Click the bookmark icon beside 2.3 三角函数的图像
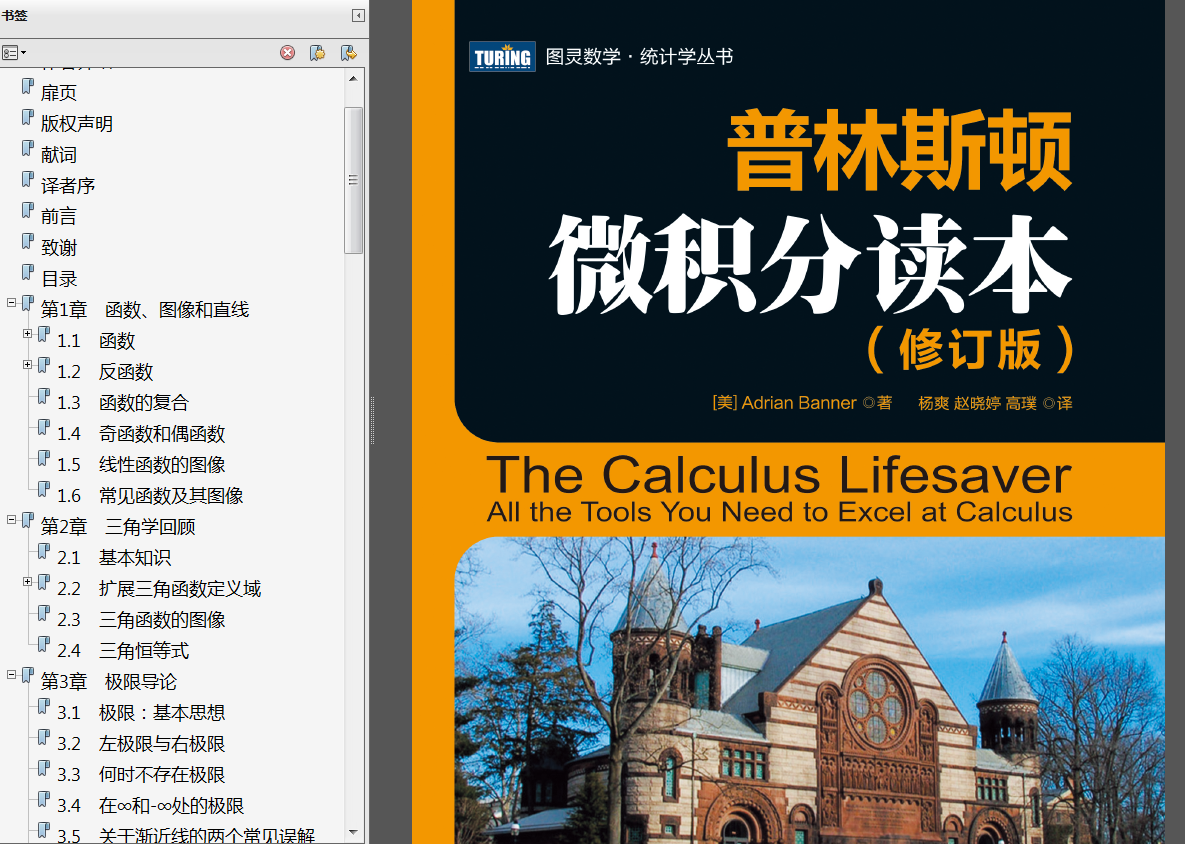The height and width of the screenshot is (844, 1185). point(45,613)
